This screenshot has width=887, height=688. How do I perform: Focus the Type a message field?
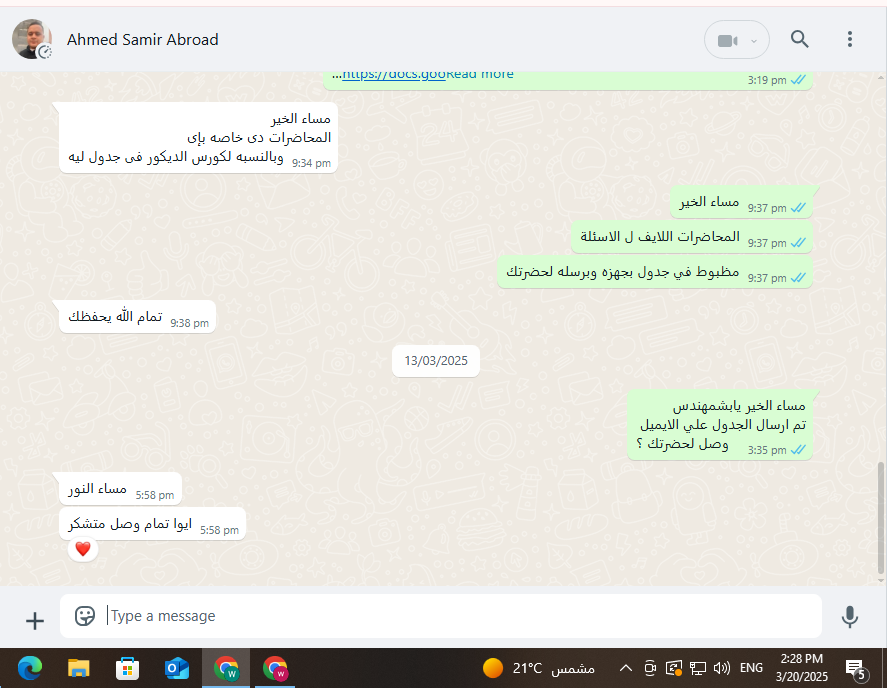(x=441, y=616)
